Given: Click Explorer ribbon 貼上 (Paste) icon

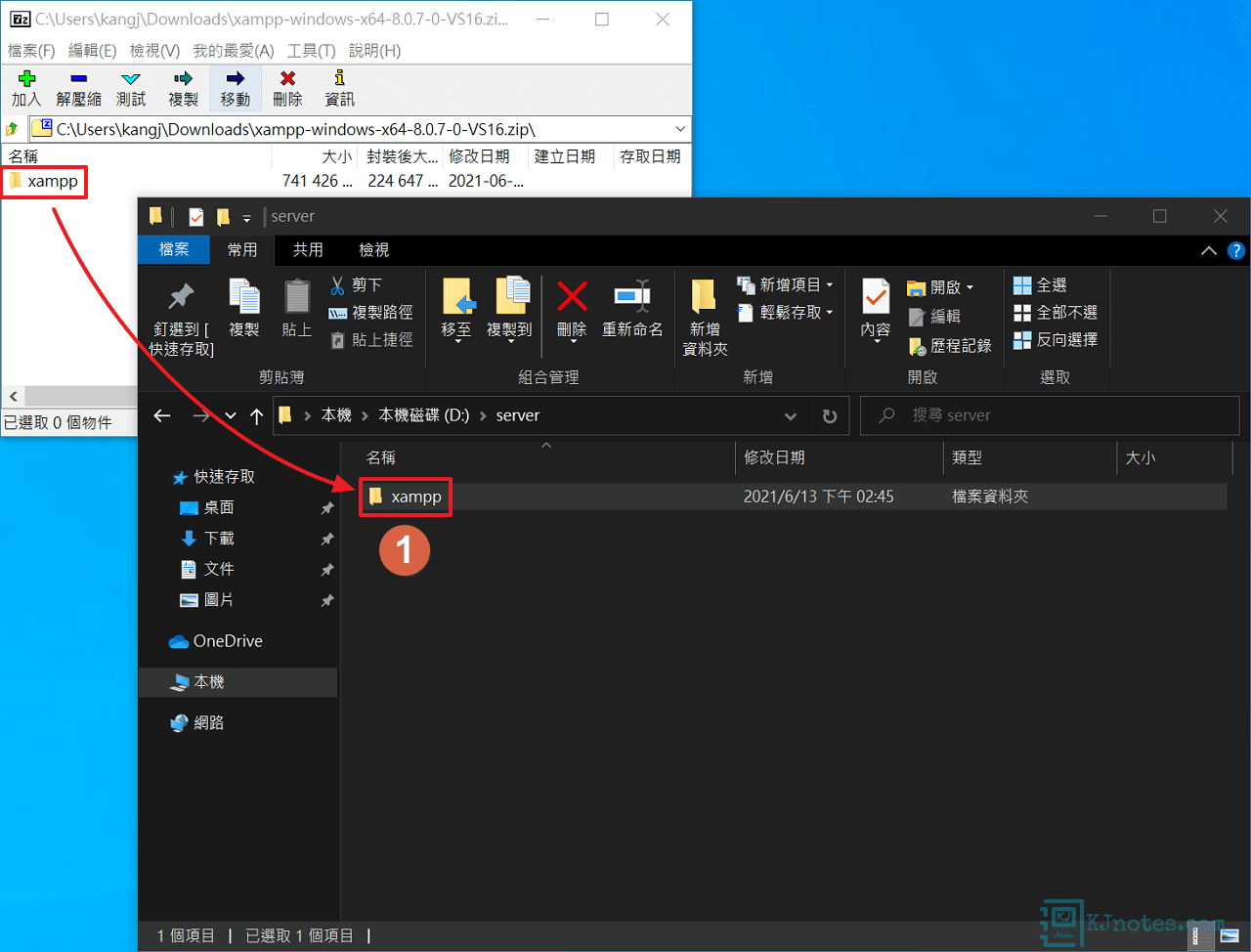Looking at the screenshot, I should pos(296,309).
